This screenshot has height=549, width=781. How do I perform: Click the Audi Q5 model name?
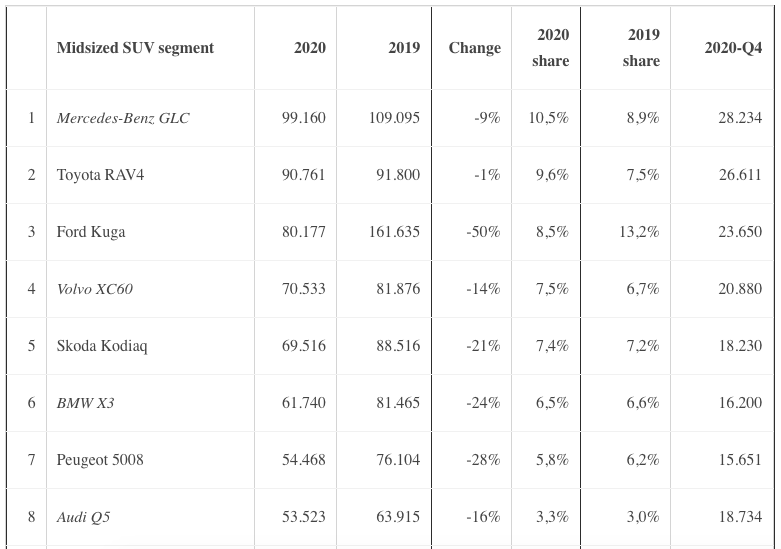click(86, 517)
